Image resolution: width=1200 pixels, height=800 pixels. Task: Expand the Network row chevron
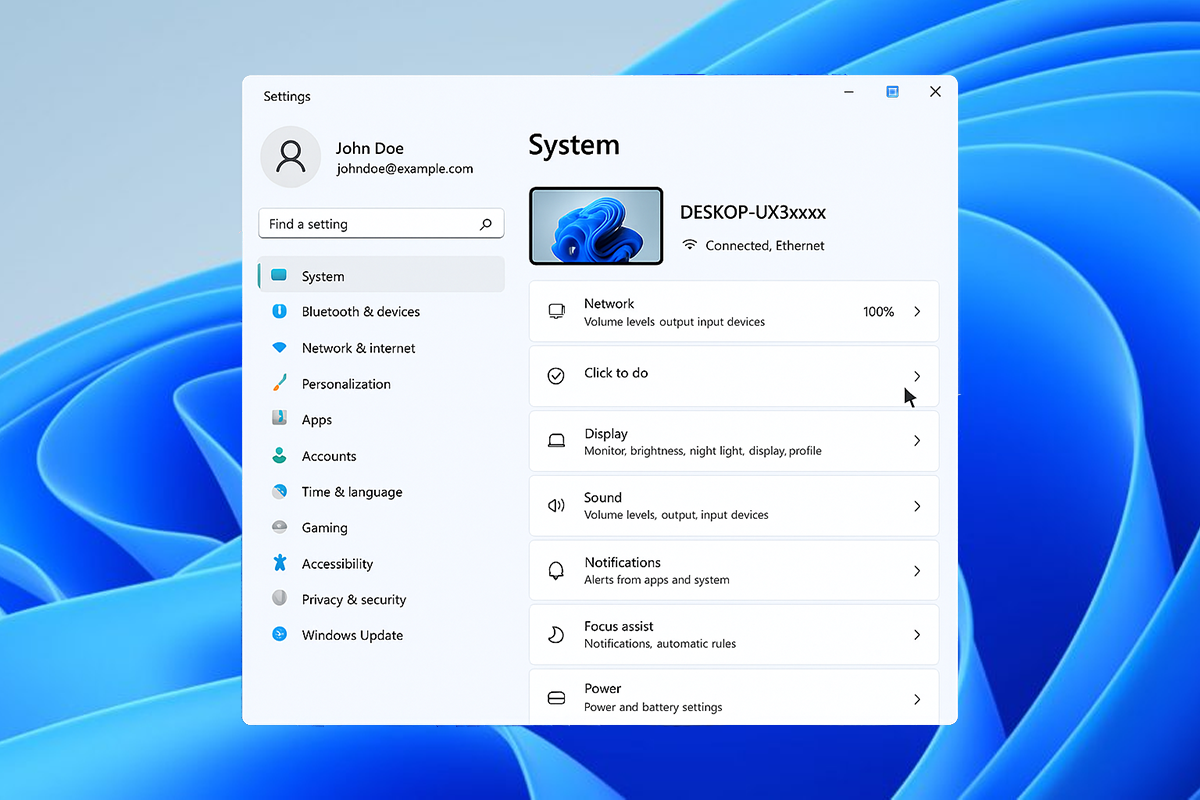[917, 312]
